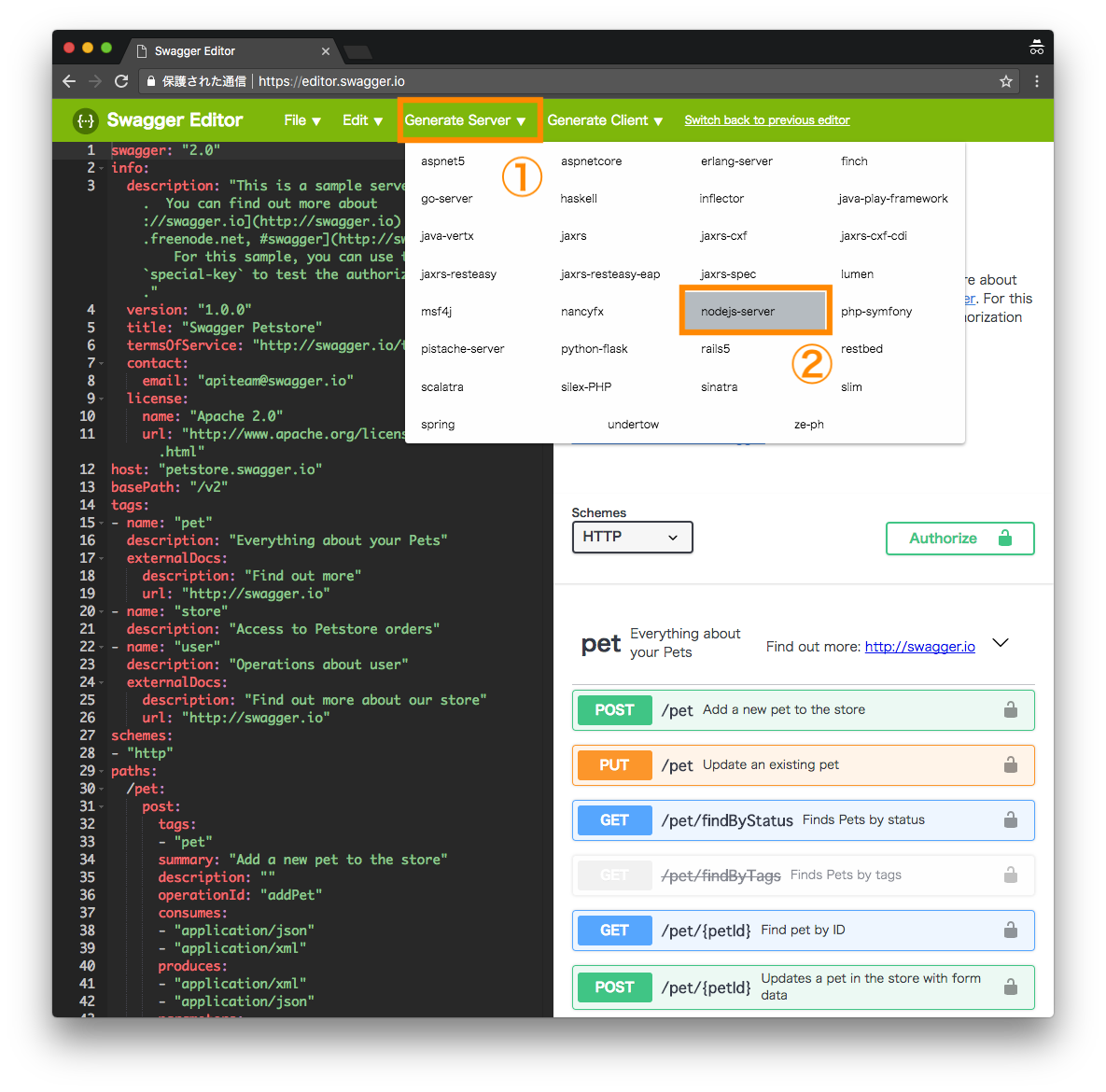This screenshot has width=1106, height=1092.
Task: Click the browser address bar URL
Action: 331,81
